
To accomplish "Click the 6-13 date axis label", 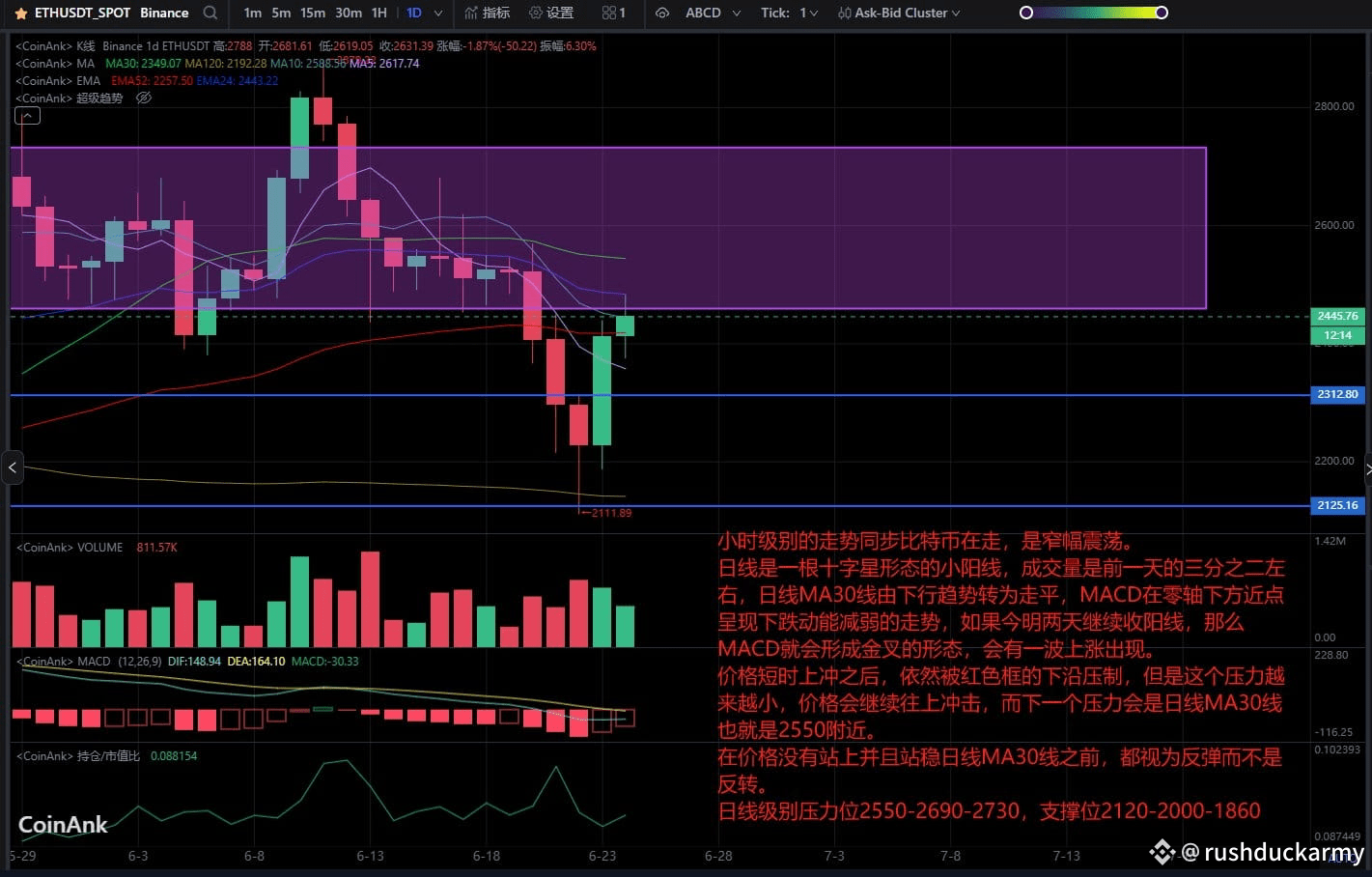I will (371, 856).
